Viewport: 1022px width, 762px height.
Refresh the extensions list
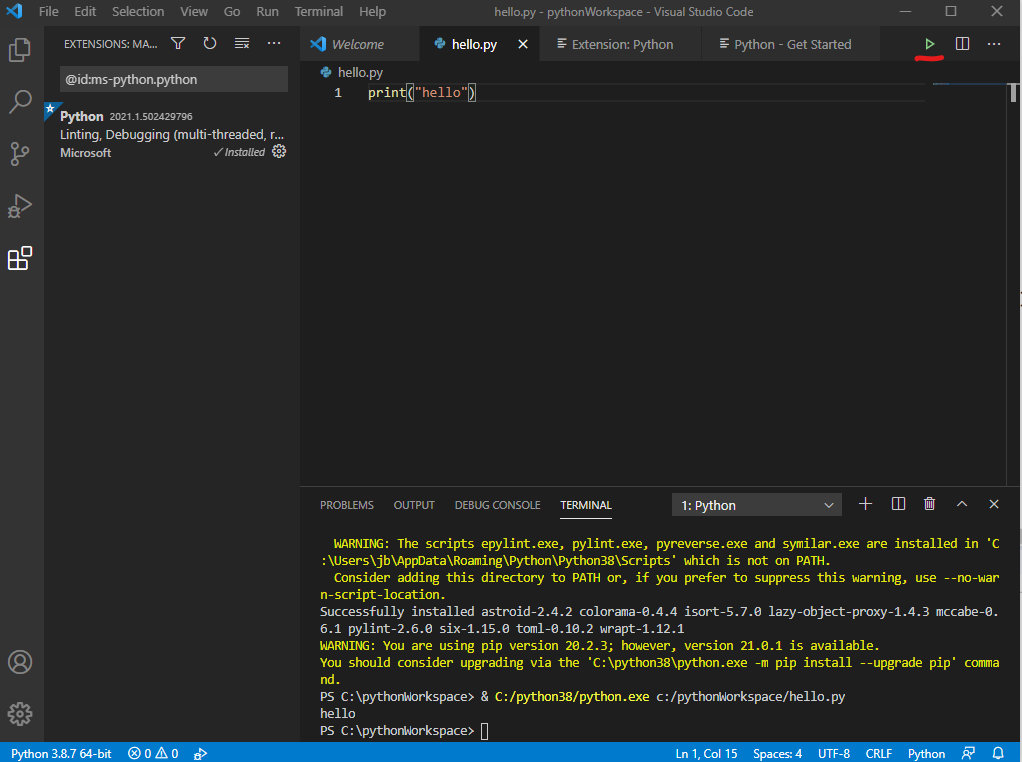pos(210,44)
